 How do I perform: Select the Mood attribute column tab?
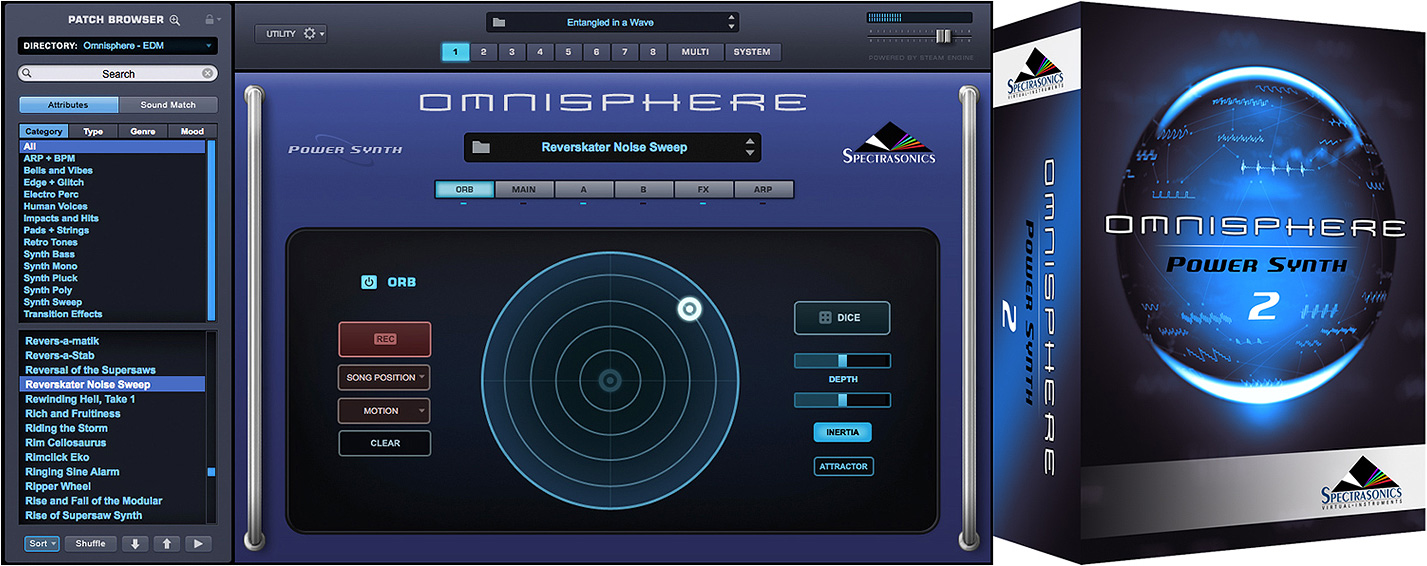(192, 132)
